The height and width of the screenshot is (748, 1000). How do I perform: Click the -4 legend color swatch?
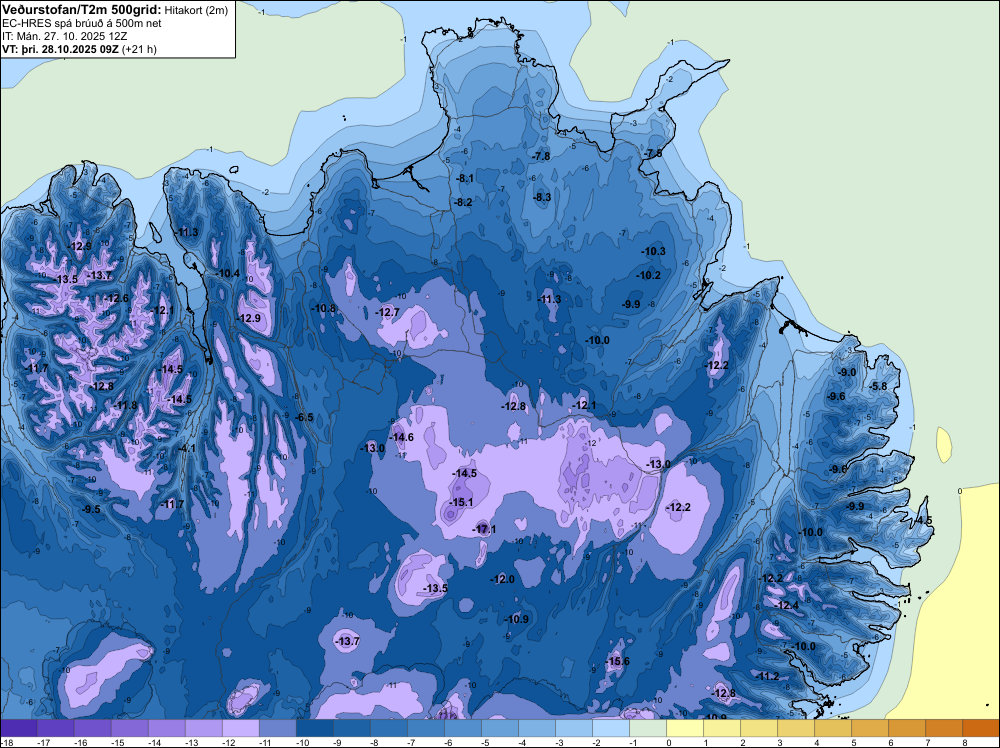pyautogui.click(x=536, y=729)
